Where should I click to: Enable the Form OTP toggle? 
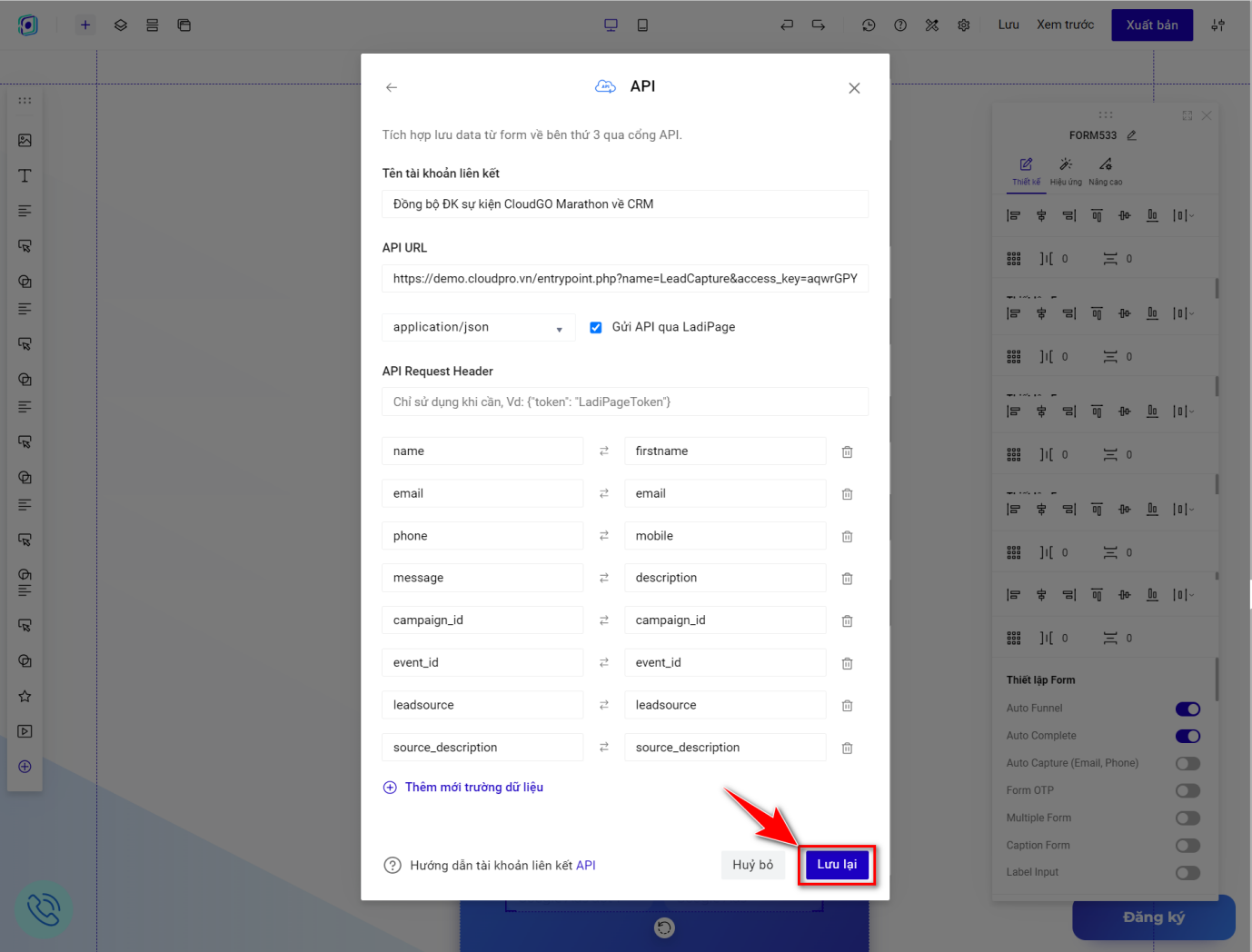(x=1187, y=790)
